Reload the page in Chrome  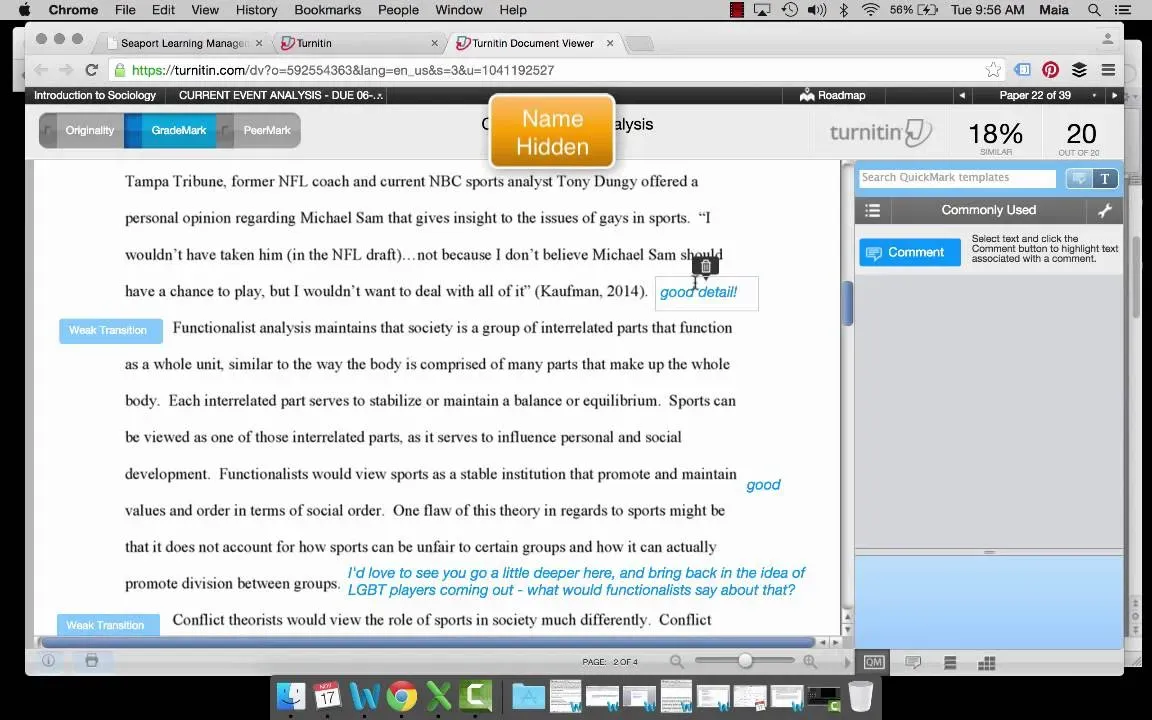[x=92, y=70]
